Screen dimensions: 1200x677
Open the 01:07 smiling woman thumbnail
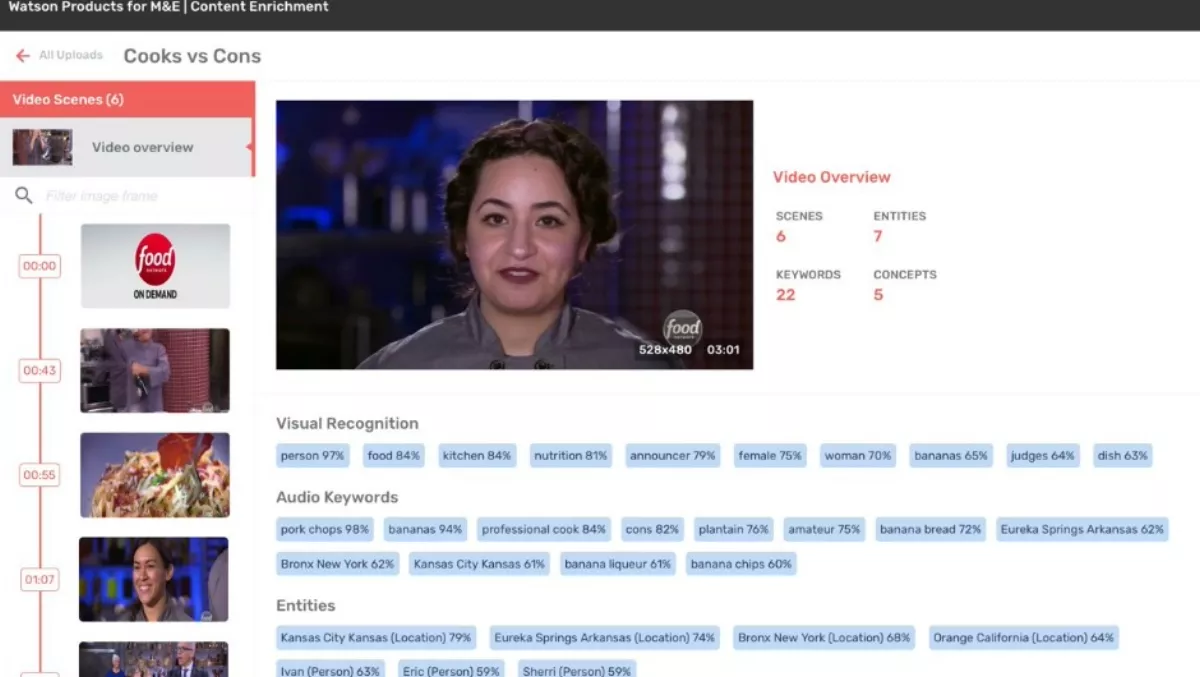154,579
